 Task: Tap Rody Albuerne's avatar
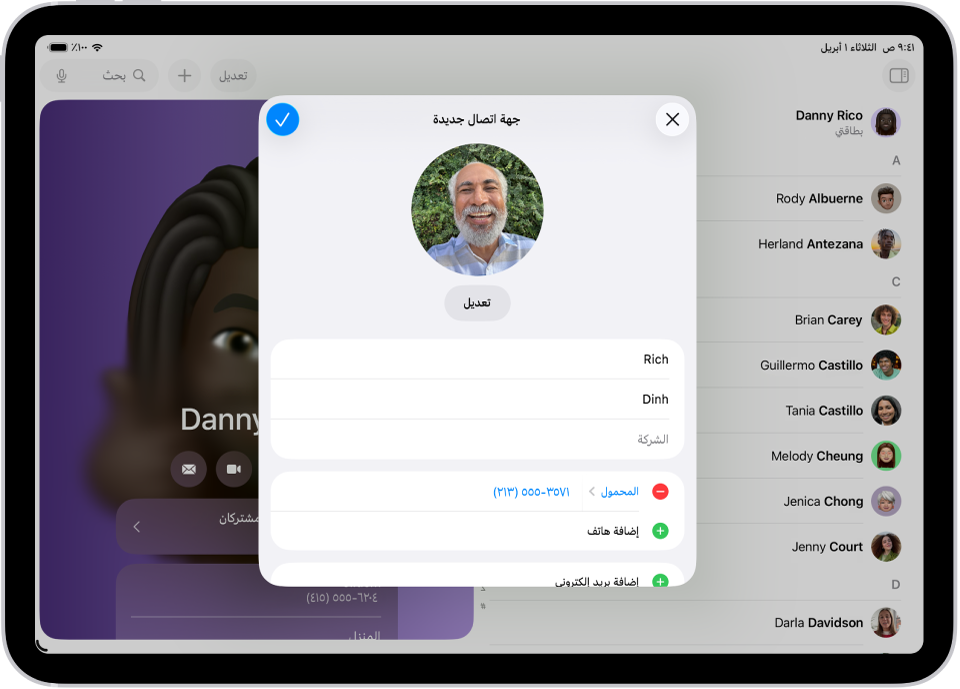(x=886, y=198)
